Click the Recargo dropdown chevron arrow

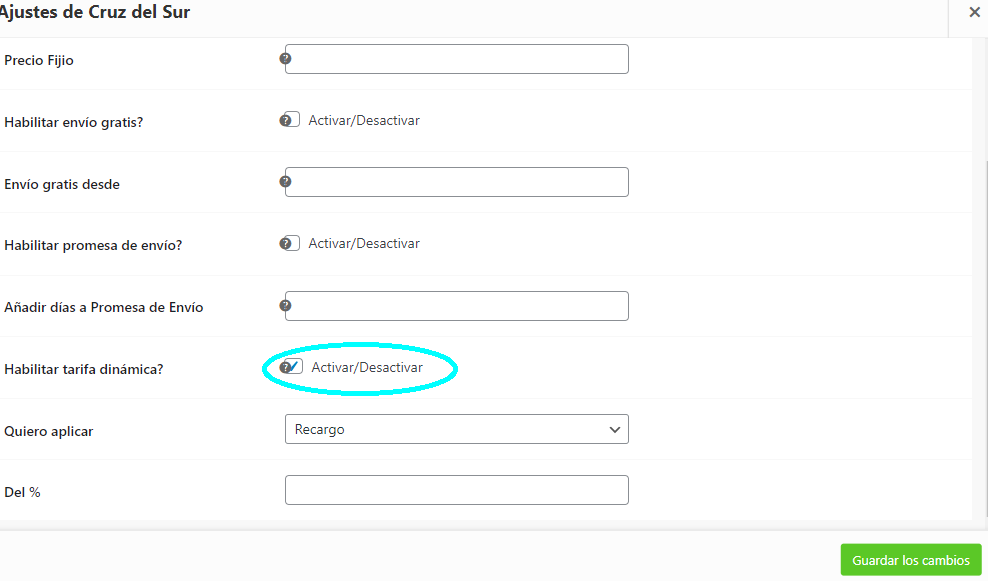[x=614, y=429]
